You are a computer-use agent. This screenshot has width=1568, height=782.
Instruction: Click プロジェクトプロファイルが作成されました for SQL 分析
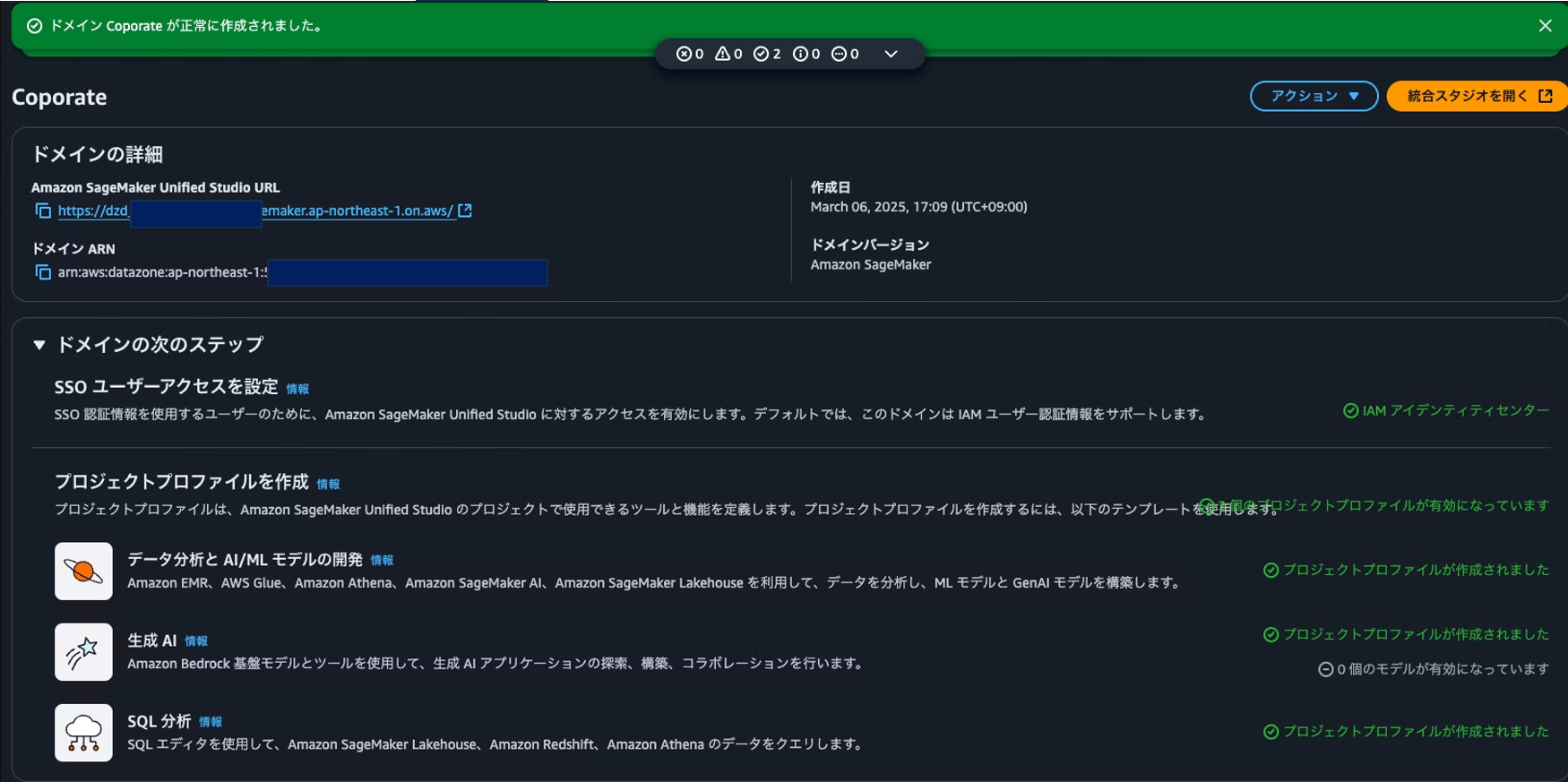pos(1407,731)
